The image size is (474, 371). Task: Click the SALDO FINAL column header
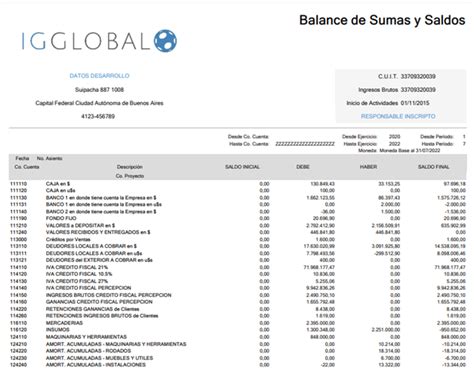434,167
